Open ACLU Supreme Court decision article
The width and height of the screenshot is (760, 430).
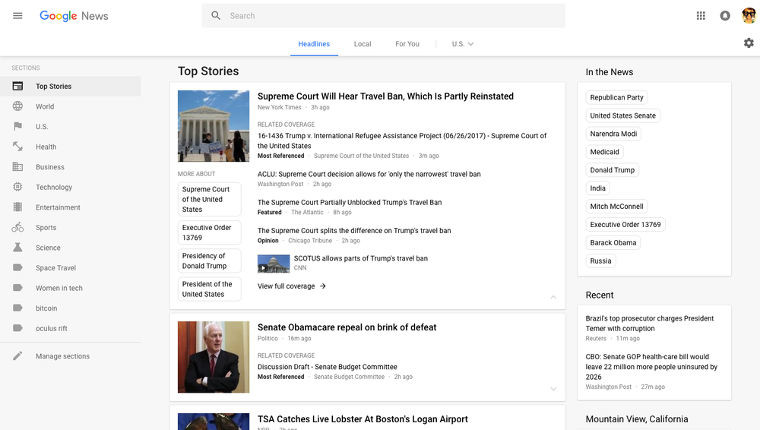click(369, 174)
